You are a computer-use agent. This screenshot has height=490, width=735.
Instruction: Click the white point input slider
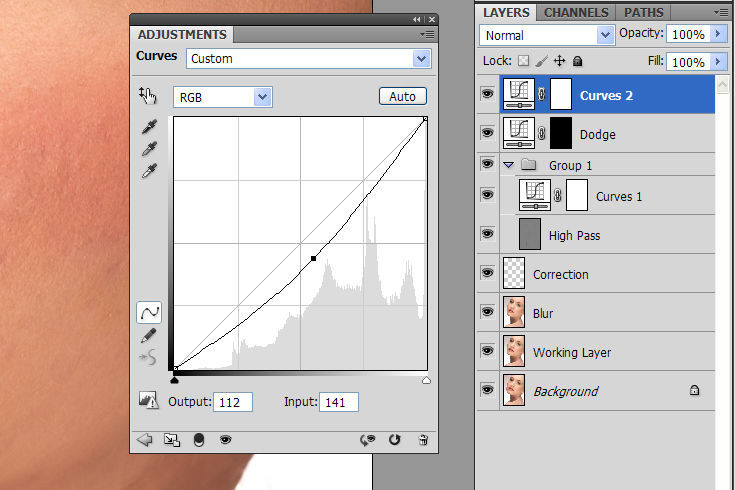pyautogui.click(x=426, y=380)
